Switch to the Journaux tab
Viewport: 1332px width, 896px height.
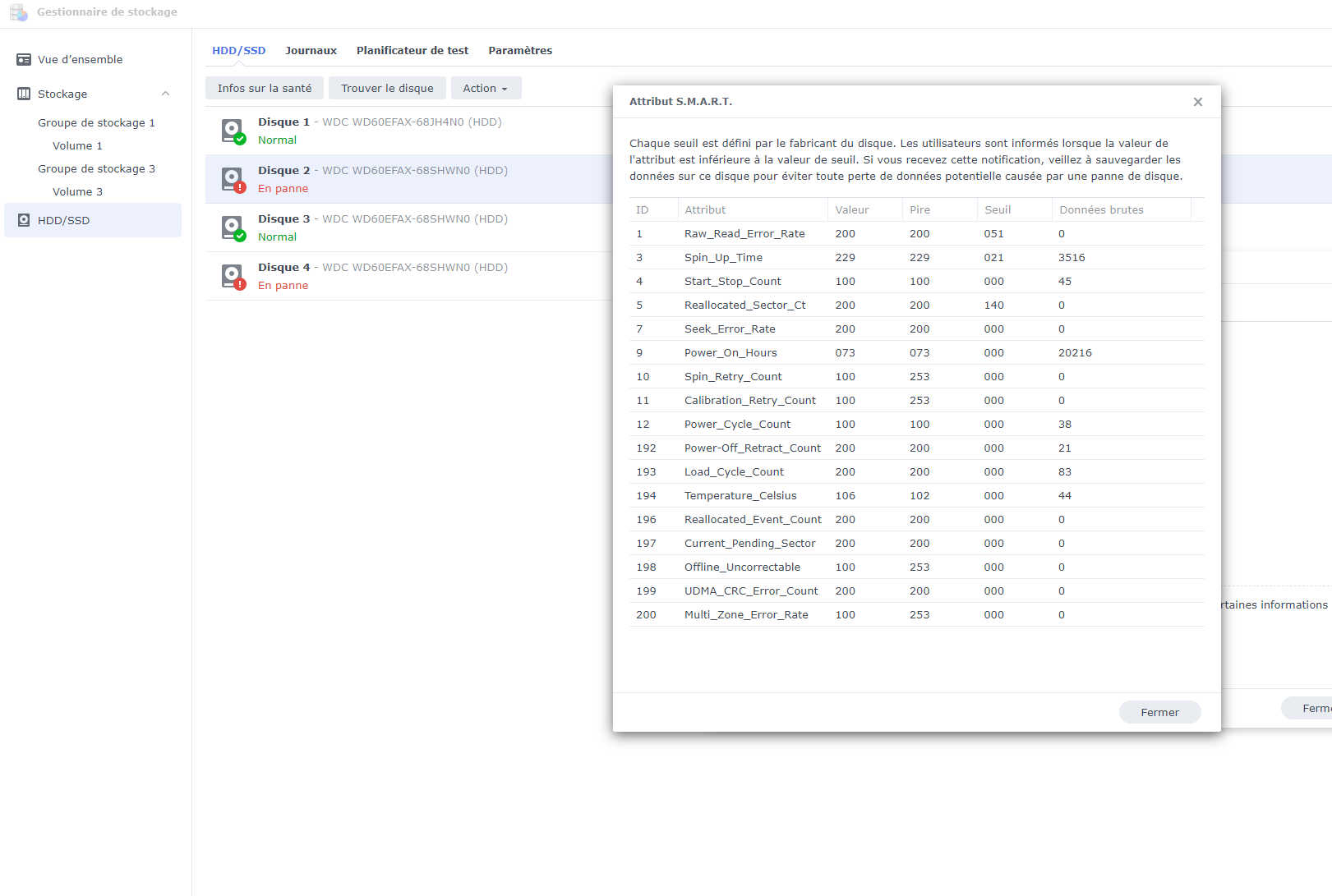point(311,51)
